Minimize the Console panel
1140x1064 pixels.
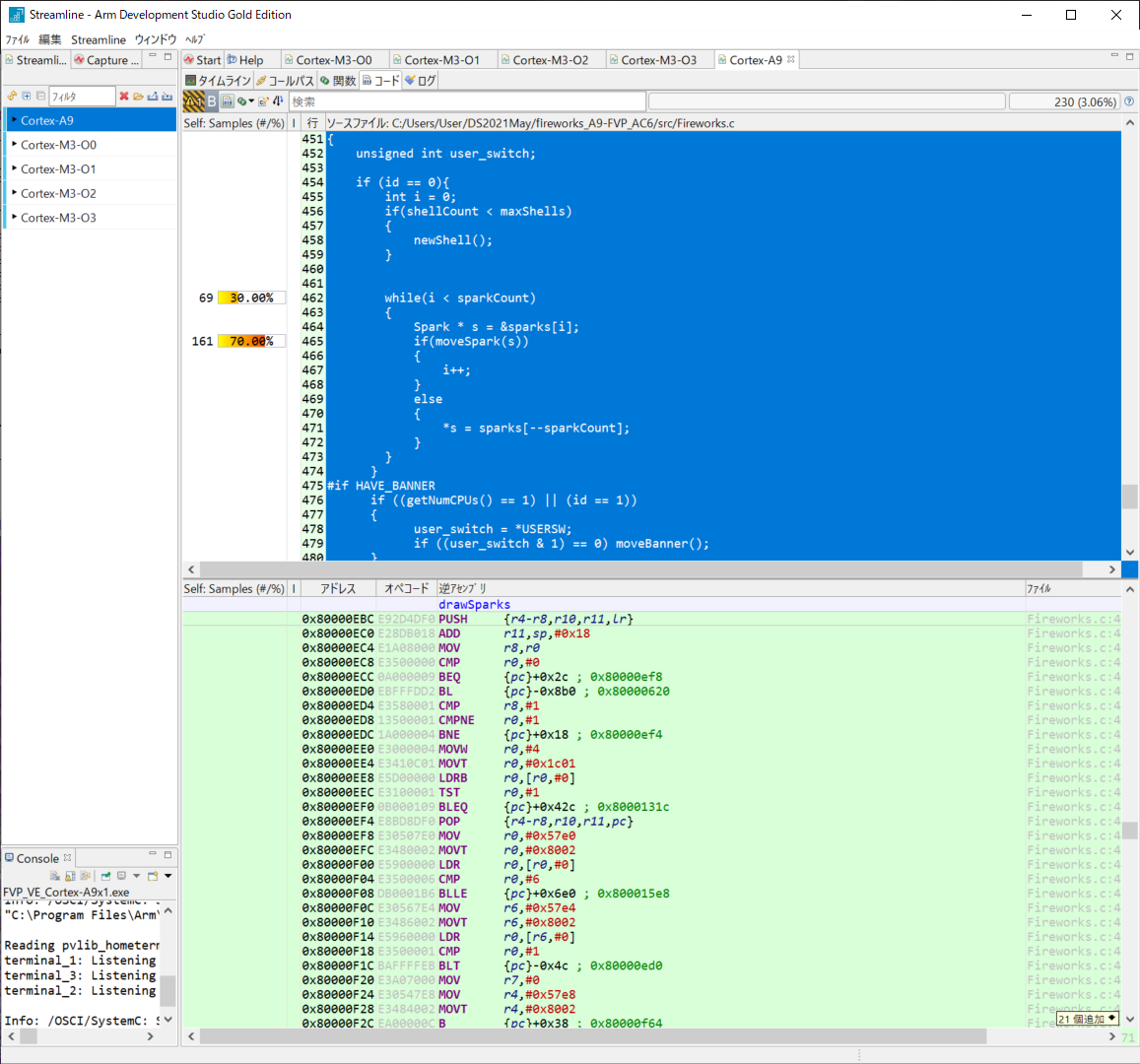pos(153,854)
